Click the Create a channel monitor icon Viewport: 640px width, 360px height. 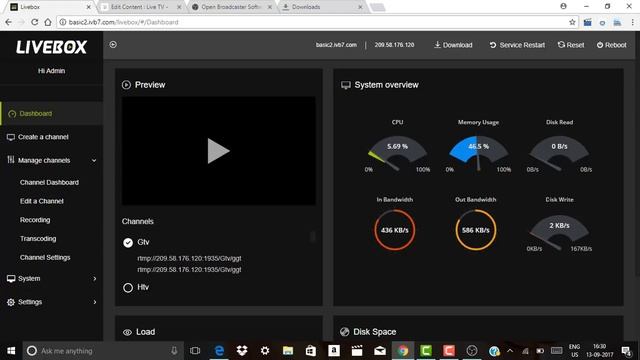tap(11, 137)
